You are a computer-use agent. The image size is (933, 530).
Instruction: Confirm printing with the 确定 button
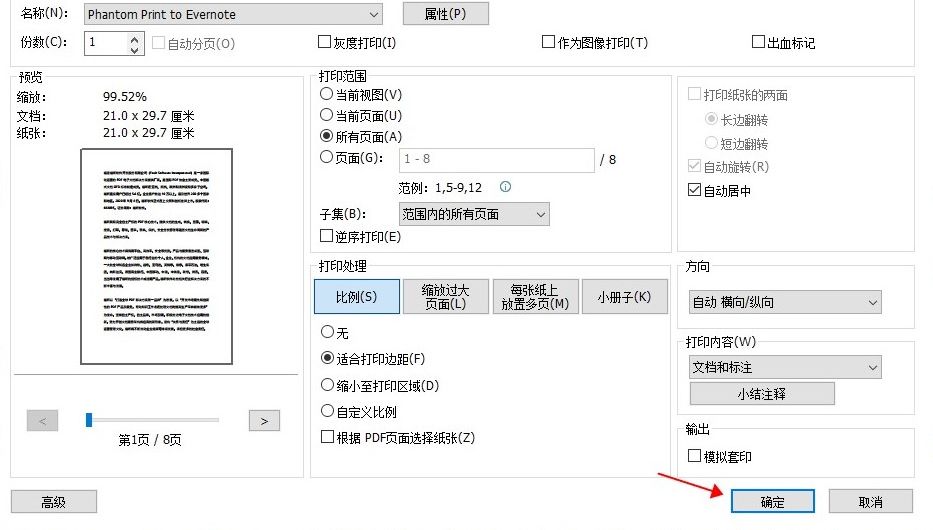pyautogui.click(x=772, y=501)
